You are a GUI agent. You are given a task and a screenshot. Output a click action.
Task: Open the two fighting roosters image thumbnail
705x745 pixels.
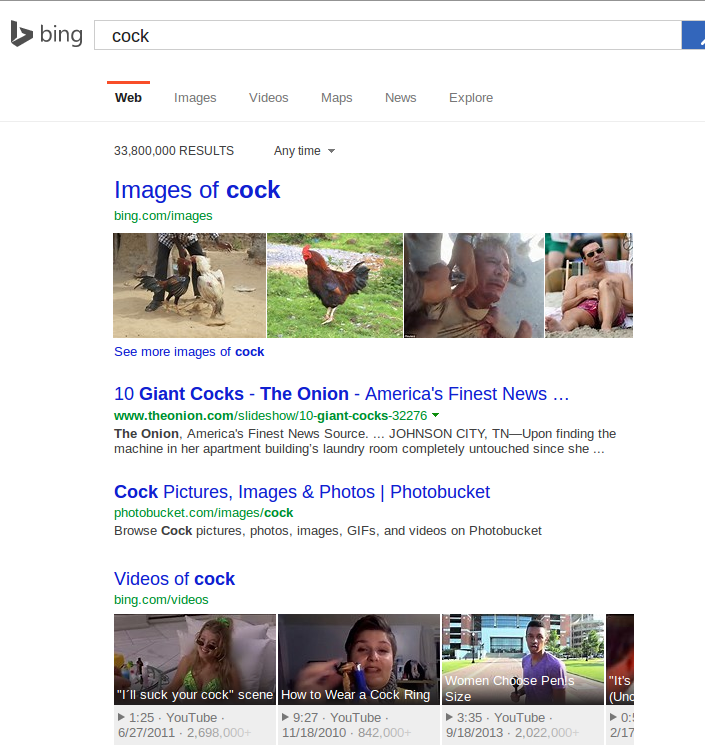(189, 285)
